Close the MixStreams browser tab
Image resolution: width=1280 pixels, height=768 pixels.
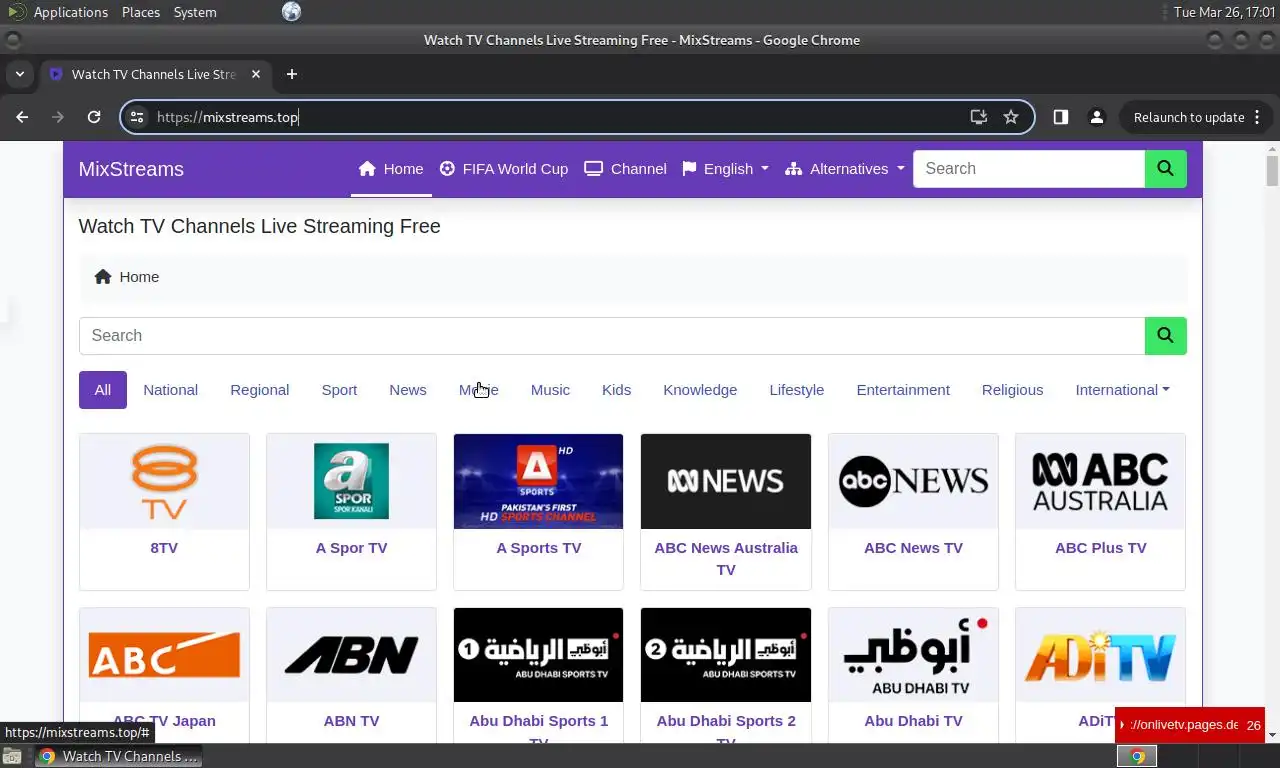click(x=256, y=74)
